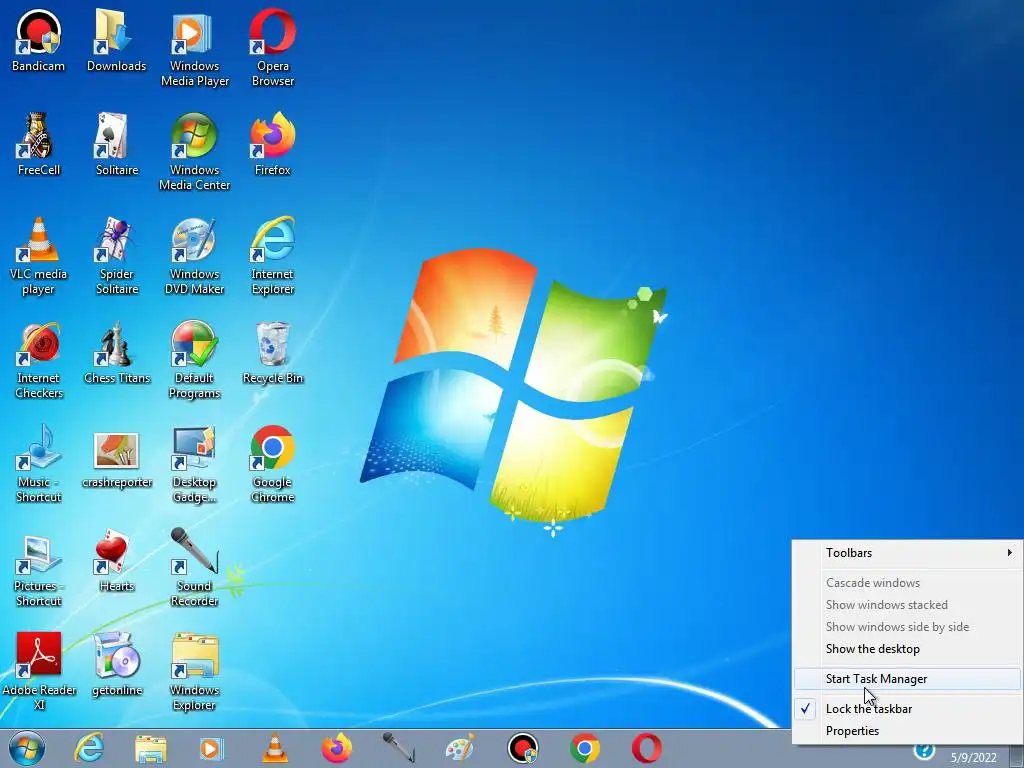
Task: Expand the Toolbars submenu
Action: (908, 553)
